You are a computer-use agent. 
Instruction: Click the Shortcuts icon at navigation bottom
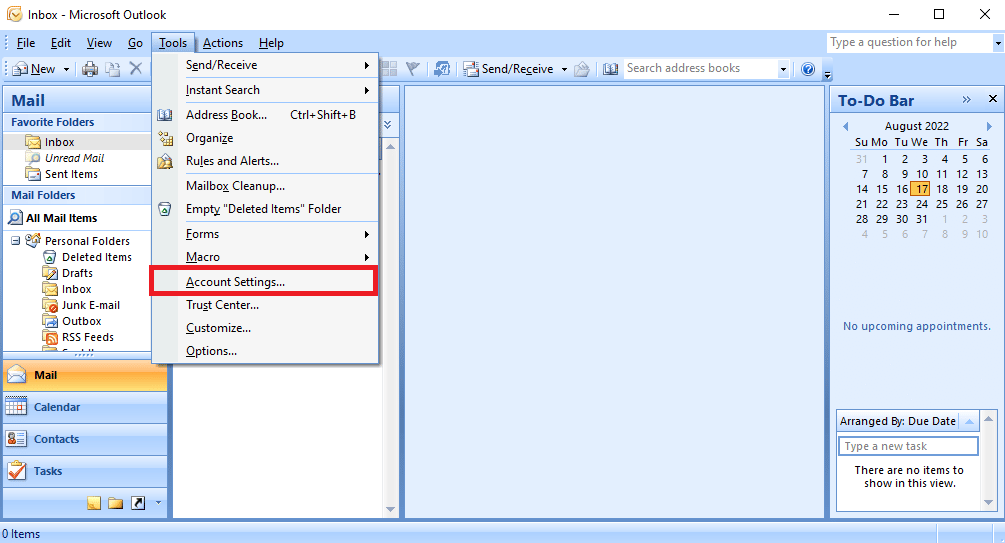coord(138,503)
